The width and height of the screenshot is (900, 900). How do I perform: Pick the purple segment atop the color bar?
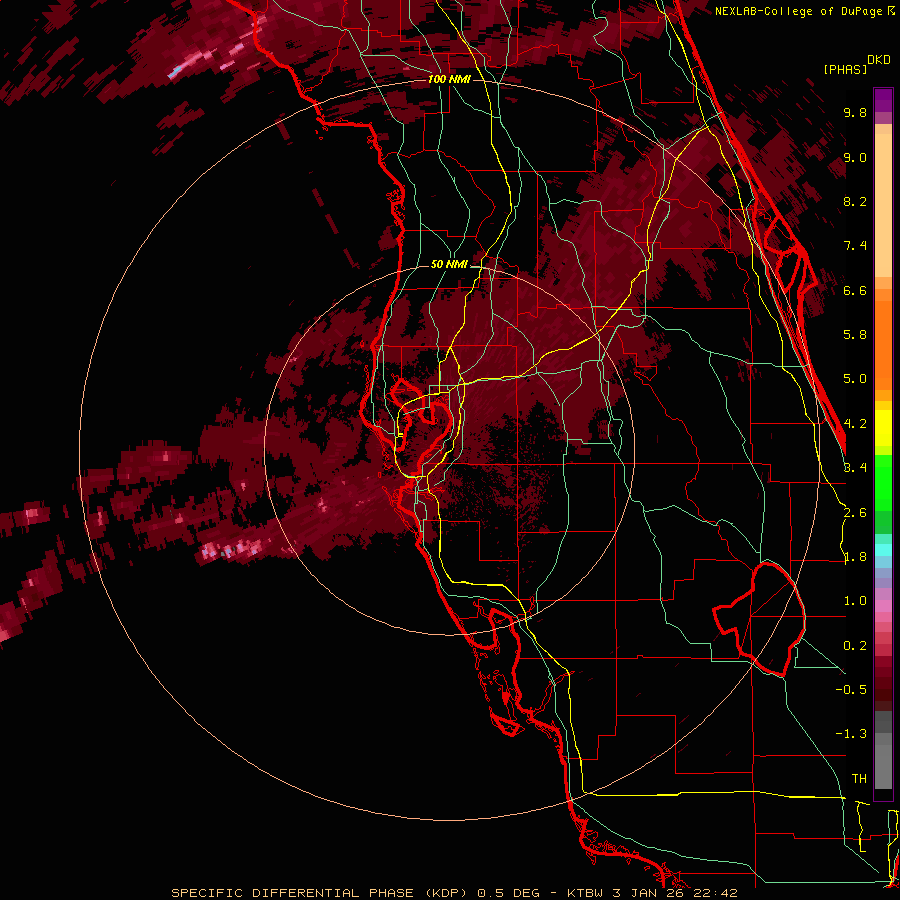point(883,100)
